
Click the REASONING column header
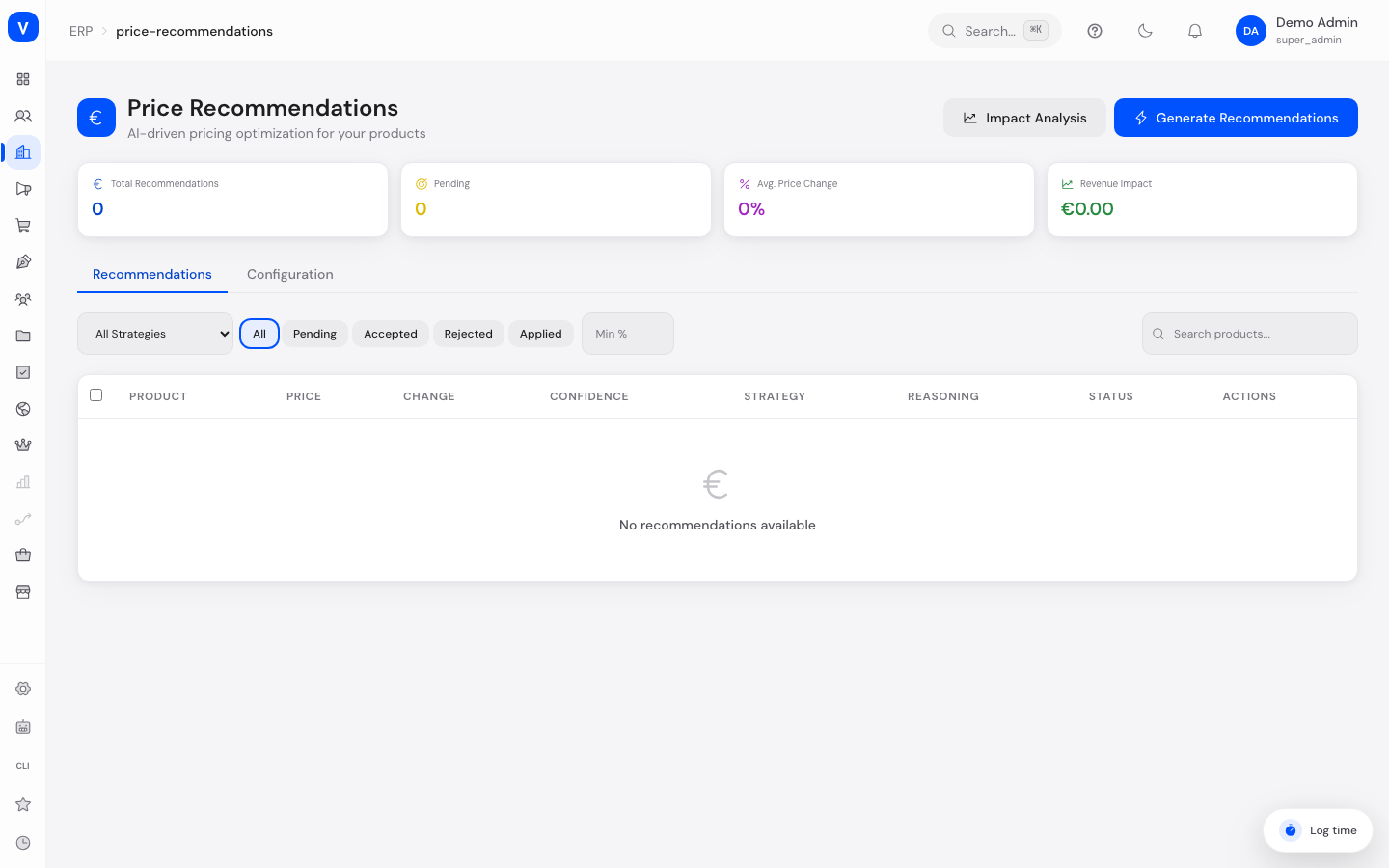[943, 396]
